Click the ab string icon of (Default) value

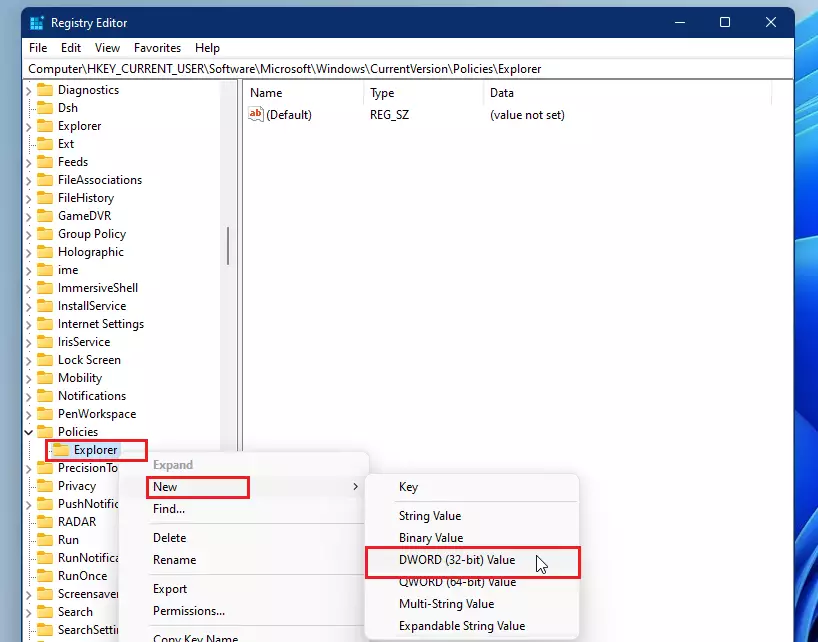tap(256, 114)
